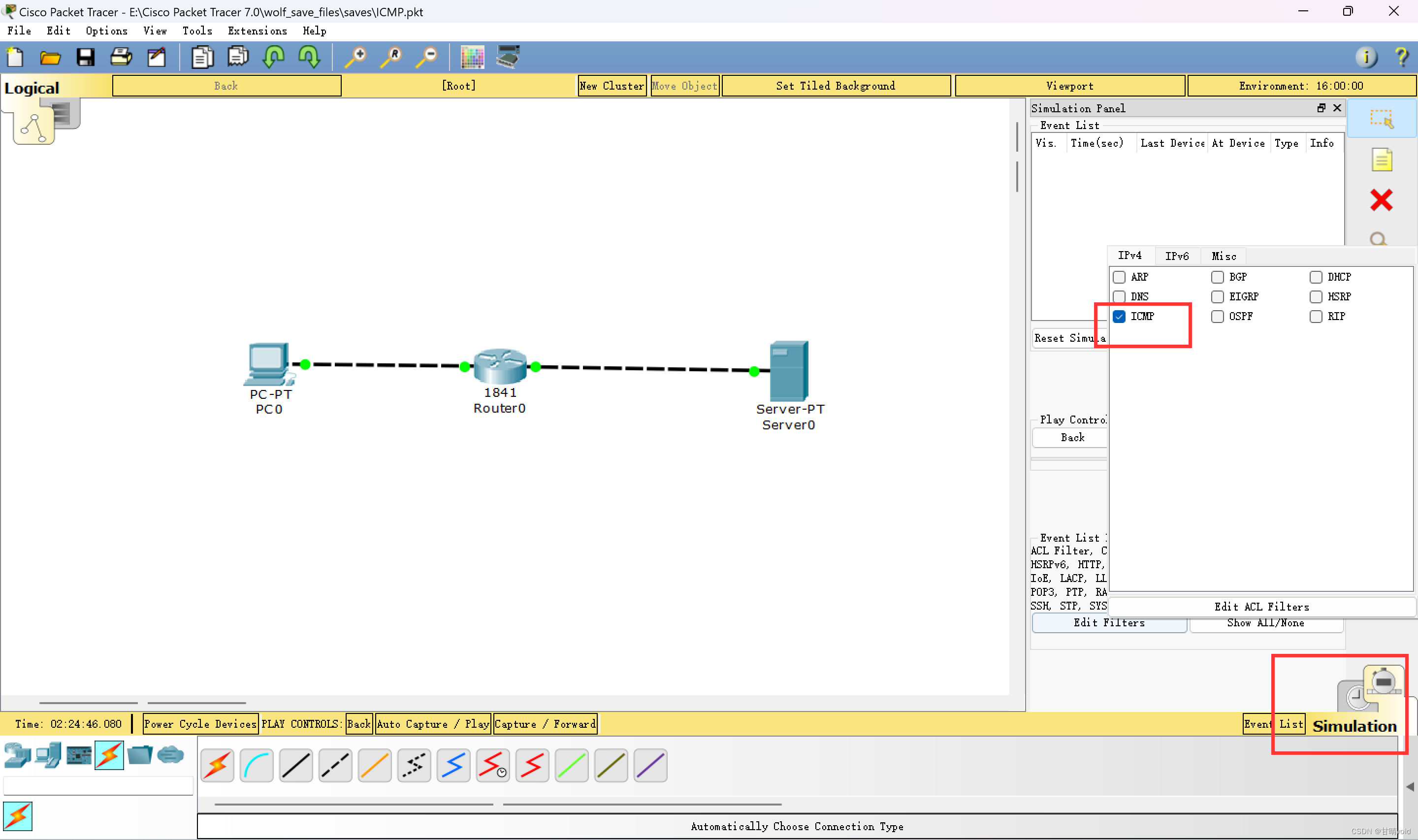This screenshot has height=840, width=1418.
Task: Enable the HSRP filter checkbox
Action: [x=1316, y=296]
